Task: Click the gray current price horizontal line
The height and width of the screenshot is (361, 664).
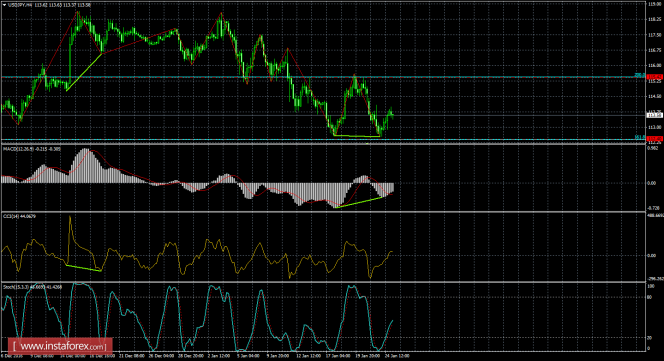Action: coord(322,115)
